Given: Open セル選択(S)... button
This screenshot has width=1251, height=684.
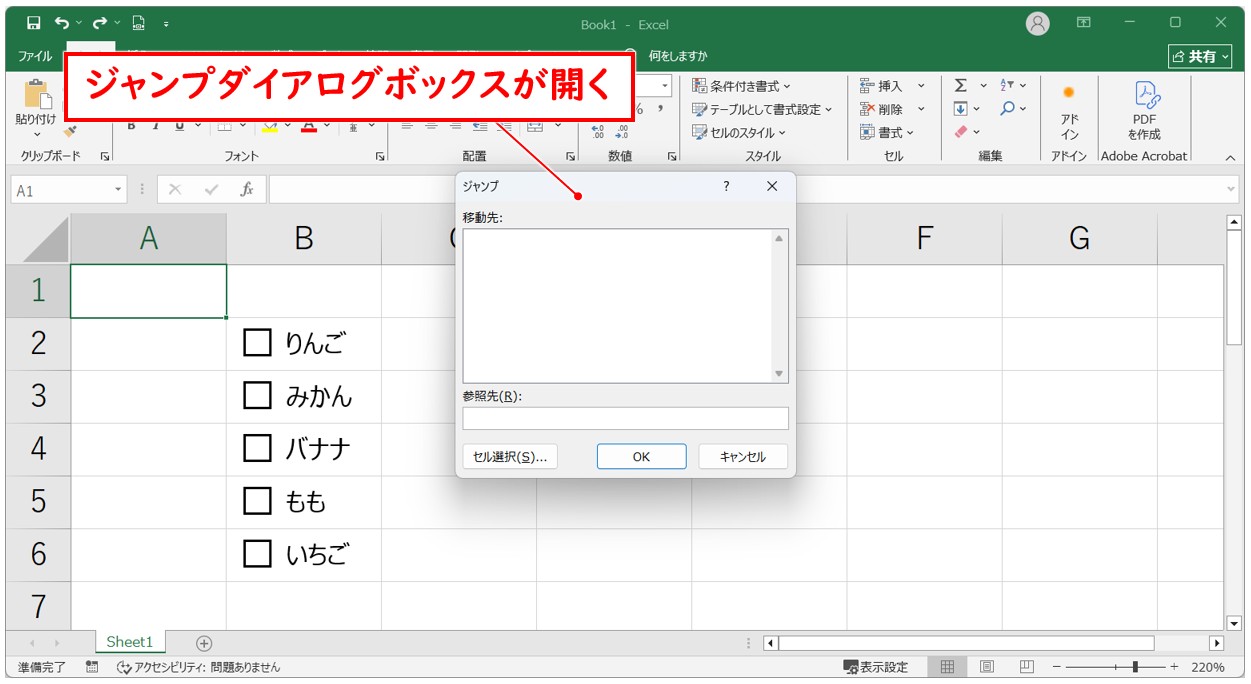Looking at the screenshot, I should (x=510, y=456).
